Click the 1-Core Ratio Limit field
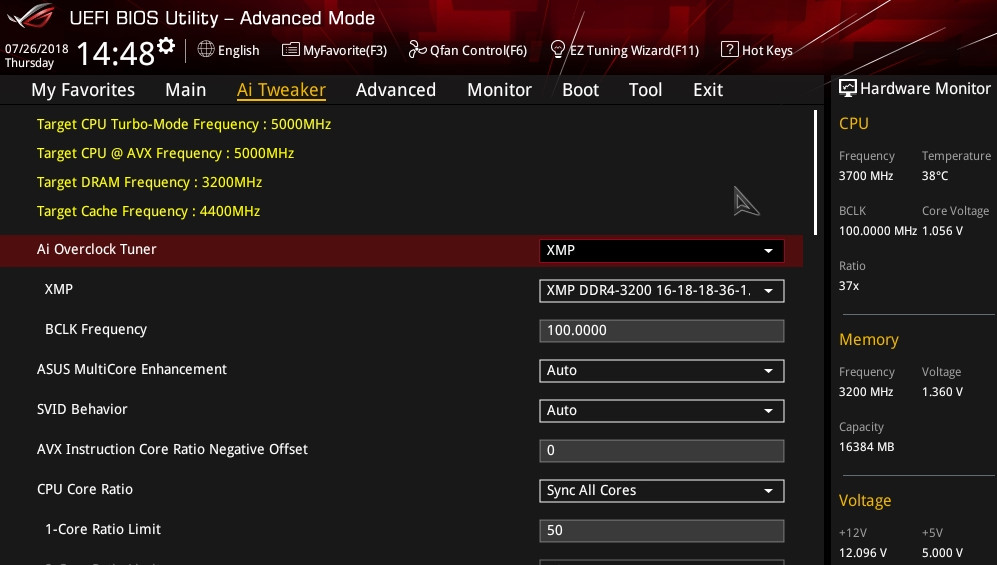Viewport: 997px width, 565px height. 661,531
